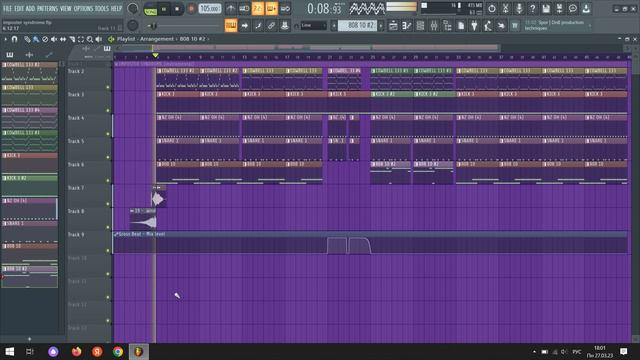Select the Delete tool
This screenshot has height=360, width=640.
coord(45,39)
